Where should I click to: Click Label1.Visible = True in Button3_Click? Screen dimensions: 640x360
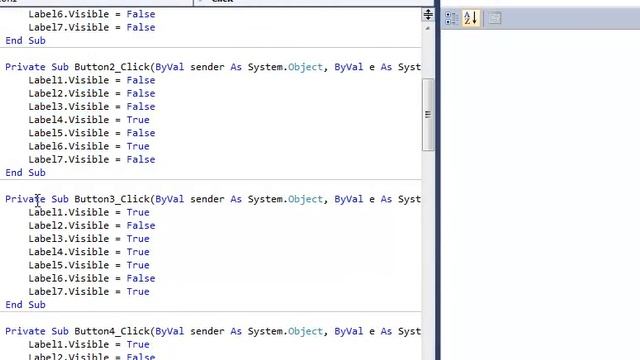tap(89, 213)
